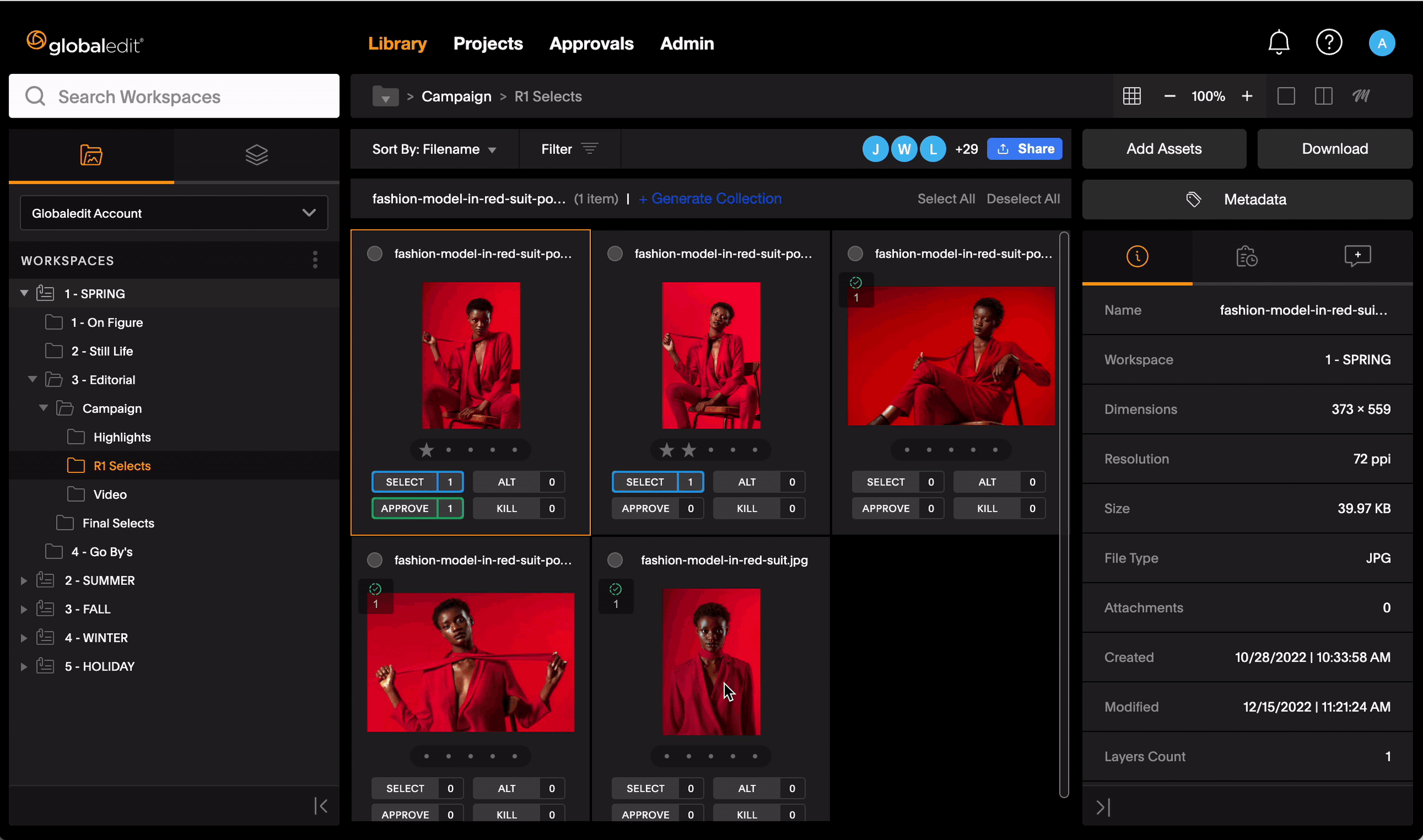Click Deselect All

tap(1023, 199)
